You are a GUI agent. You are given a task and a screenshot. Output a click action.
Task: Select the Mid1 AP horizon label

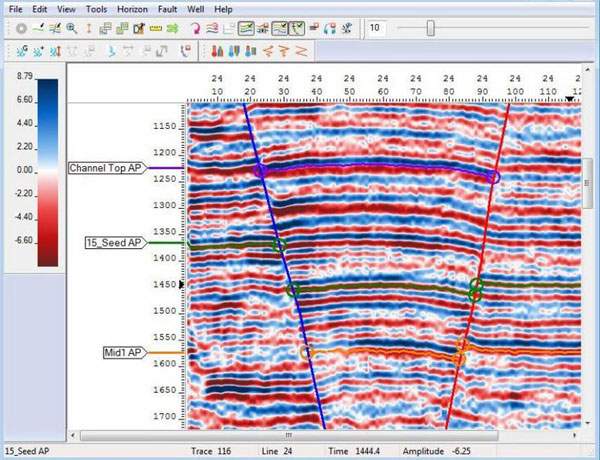pyautogui.click(x=125, y=353)
